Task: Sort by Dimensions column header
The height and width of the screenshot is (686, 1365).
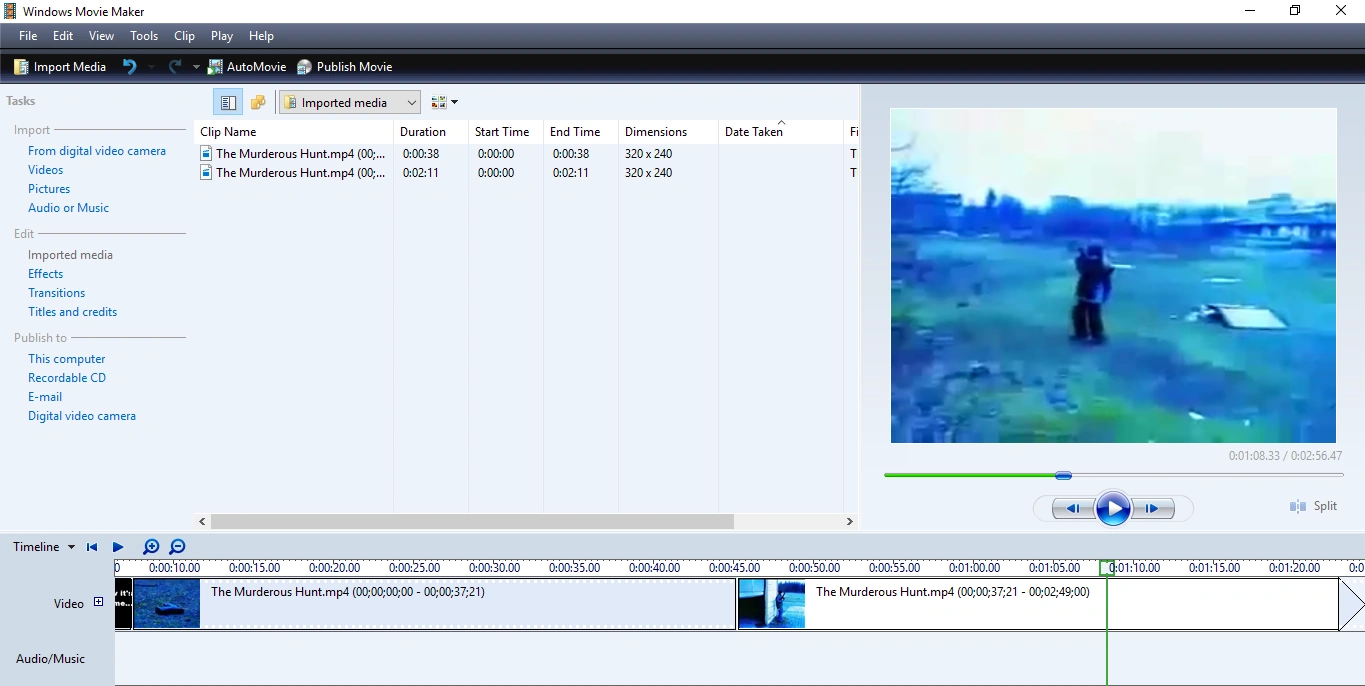Action: [x=668, y=132]
